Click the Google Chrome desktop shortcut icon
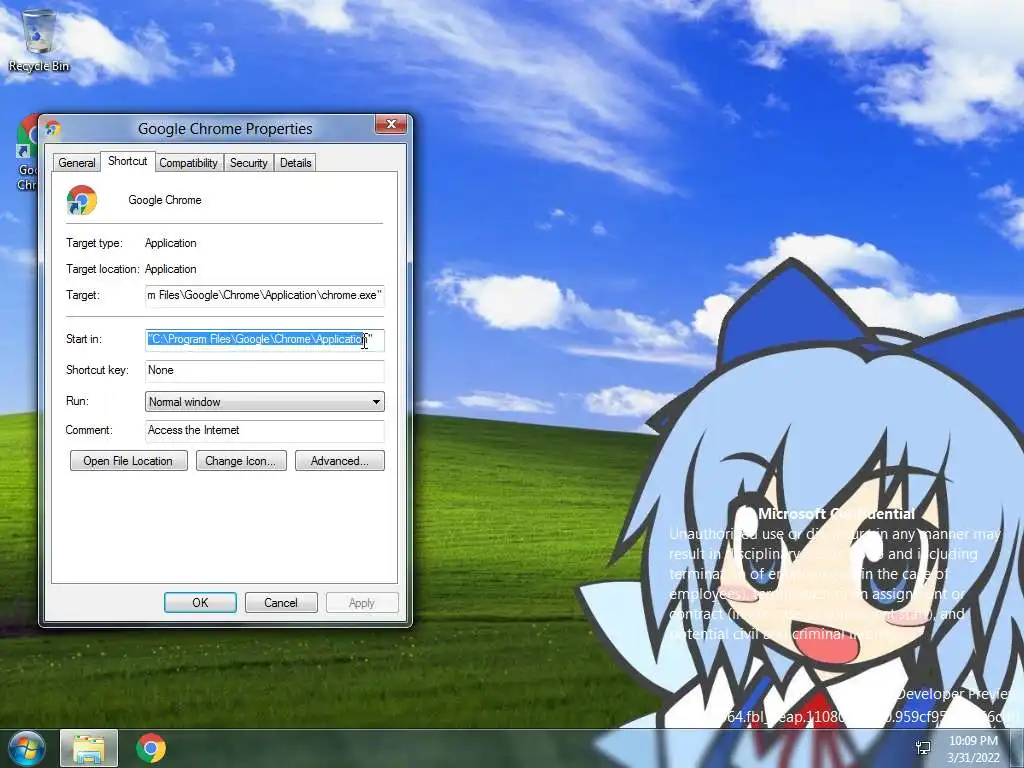The height and width of the screenshot is (768, 1024). pyautogui.click(x=26, y=152)
